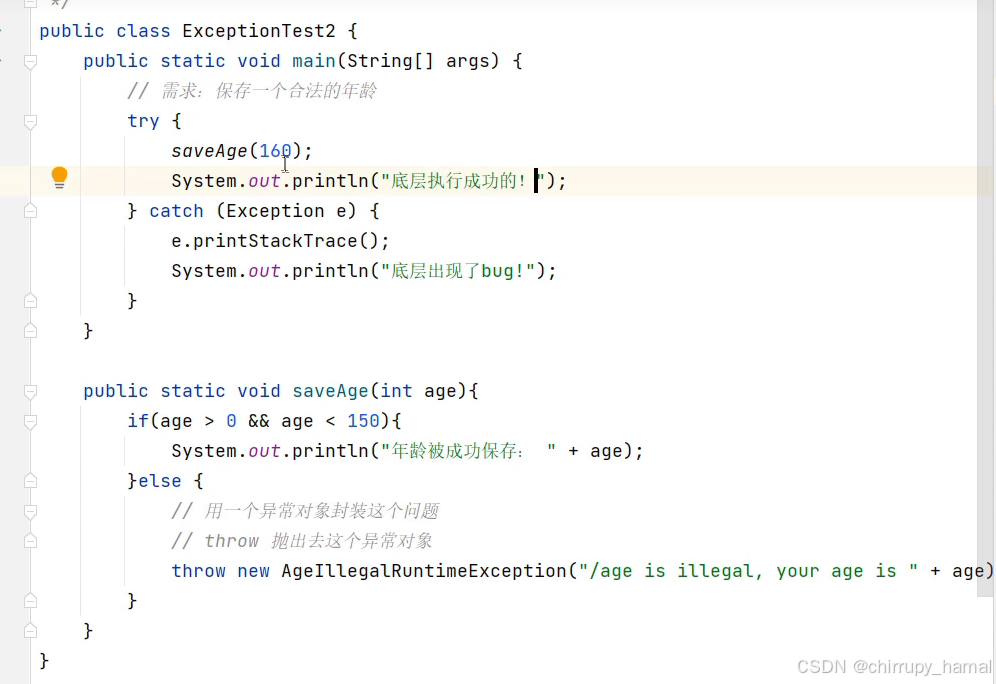Image resolution: width=996 pixels, height=684 pixels.
Task: Collapse the try block fold marker
Action: (x=30, y=121)
